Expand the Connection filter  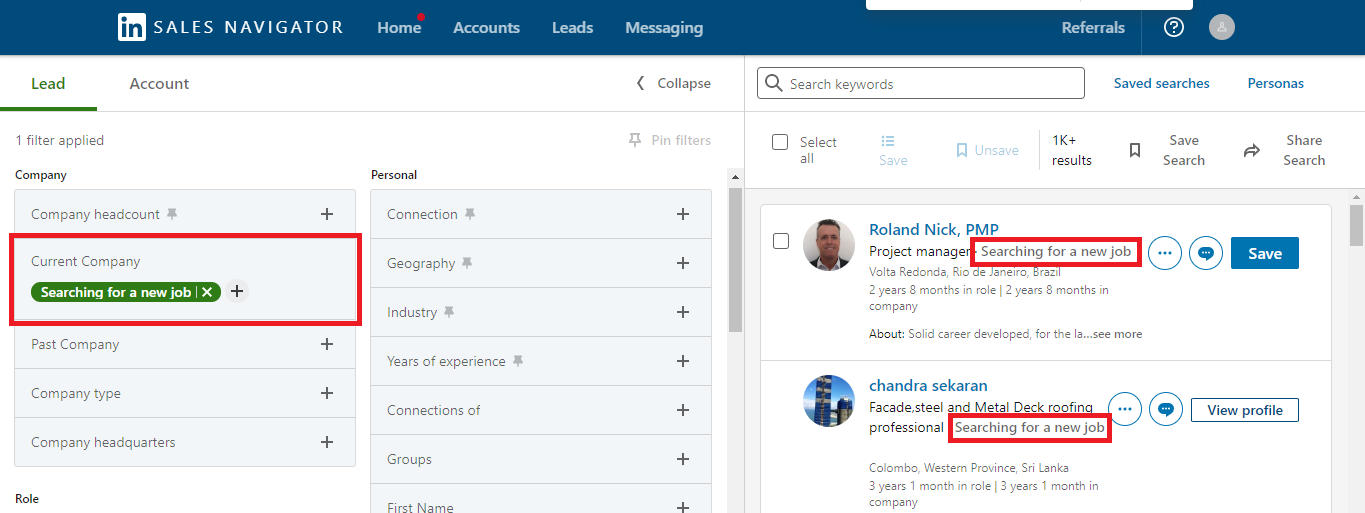coord(683,214)
